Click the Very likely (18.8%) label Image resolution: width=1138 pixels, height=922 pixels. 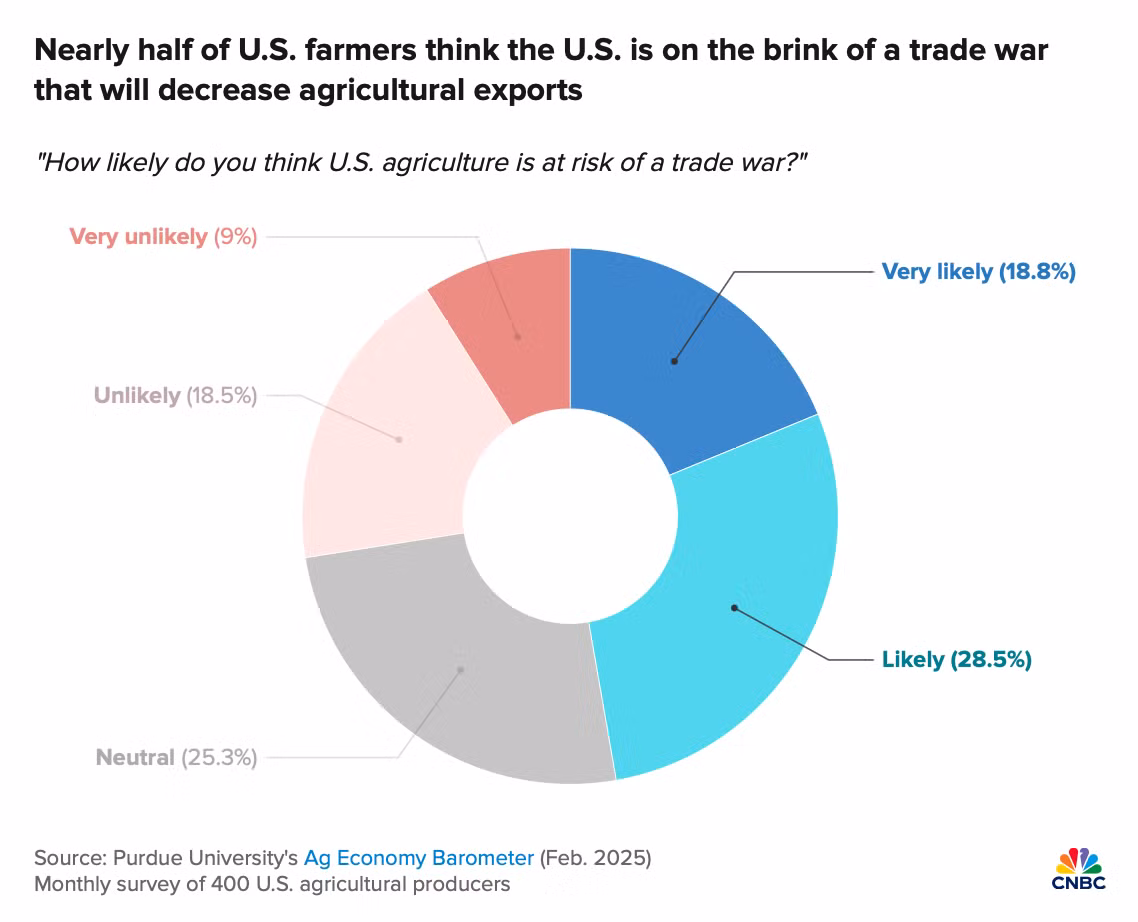[977, 271]
